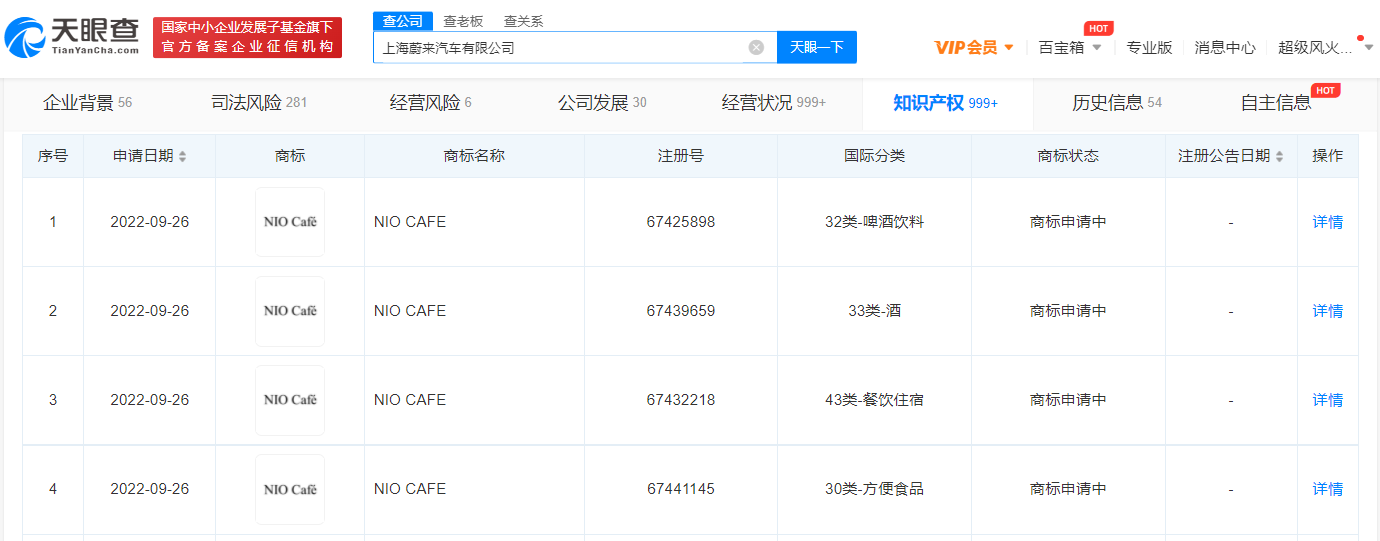Switch to the 查公司 search tab
Image resolution: width=1380 pixels, height=541 pixels.
(403, 21)
